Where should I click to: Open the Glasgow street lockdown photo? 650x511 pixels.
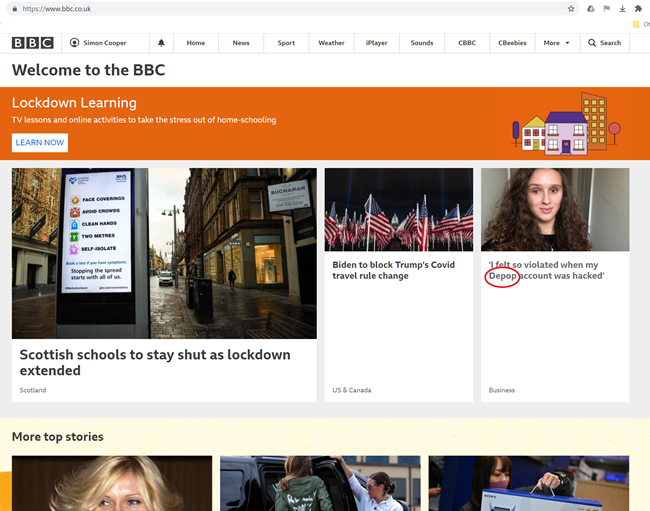tap(164, 253)
